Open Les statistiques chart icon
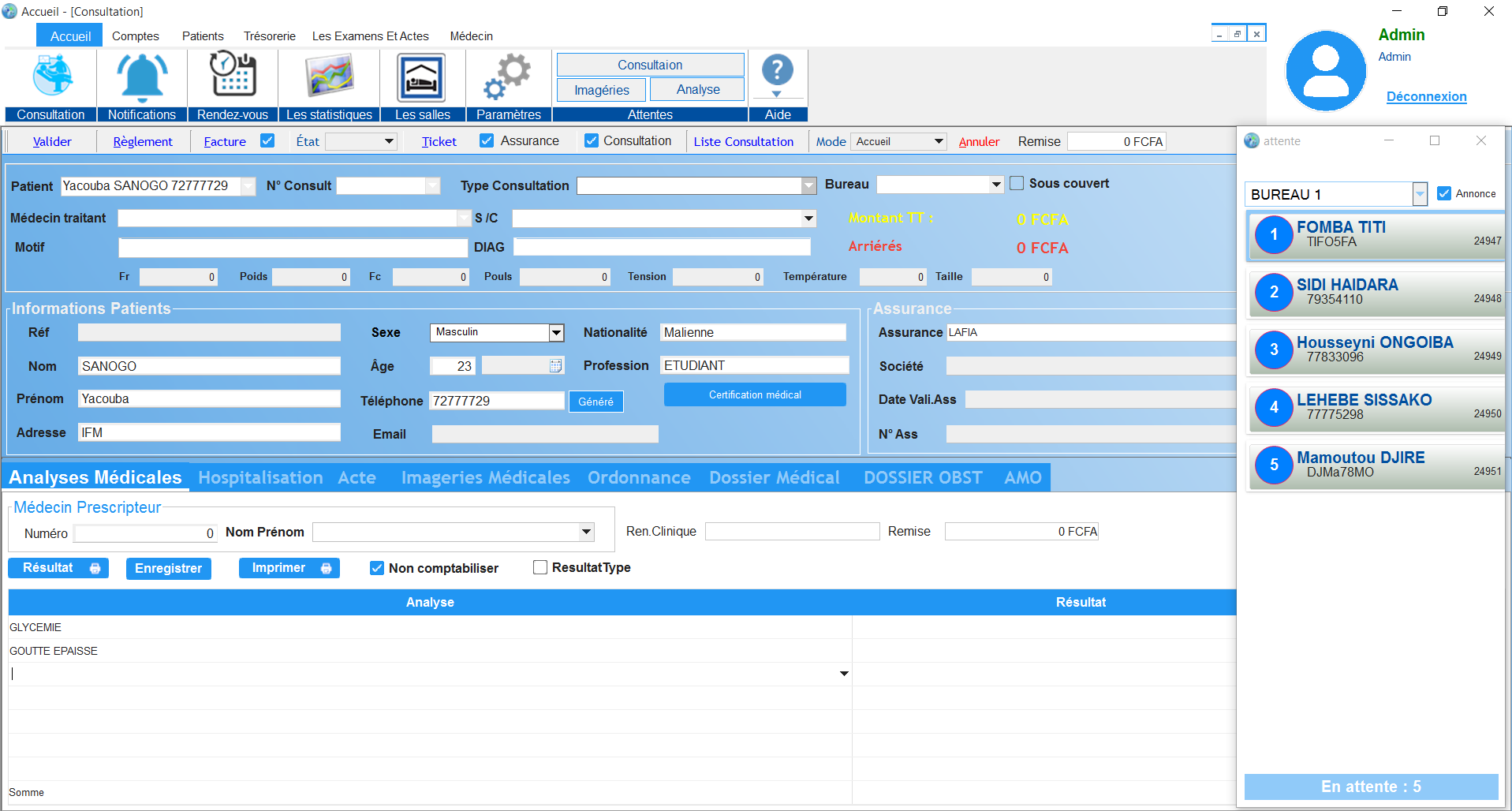1512x811 pixels. (x=329, y=77)
